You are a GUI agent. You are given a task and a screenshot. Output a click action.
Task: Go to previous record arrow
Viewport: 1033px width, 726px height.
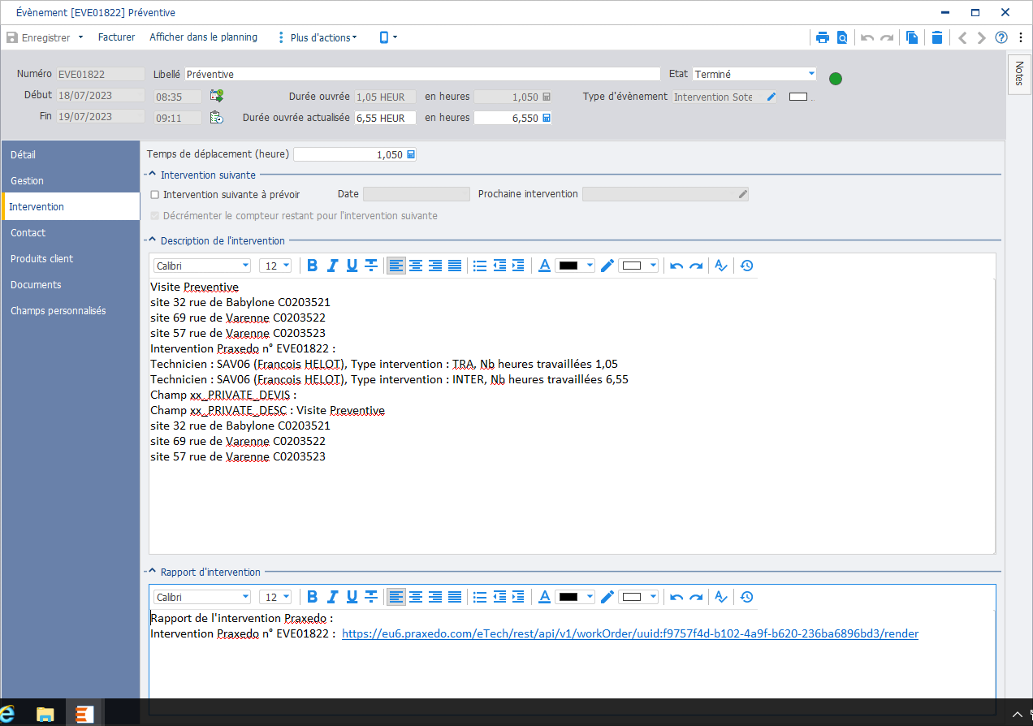[x=963, y=38]
